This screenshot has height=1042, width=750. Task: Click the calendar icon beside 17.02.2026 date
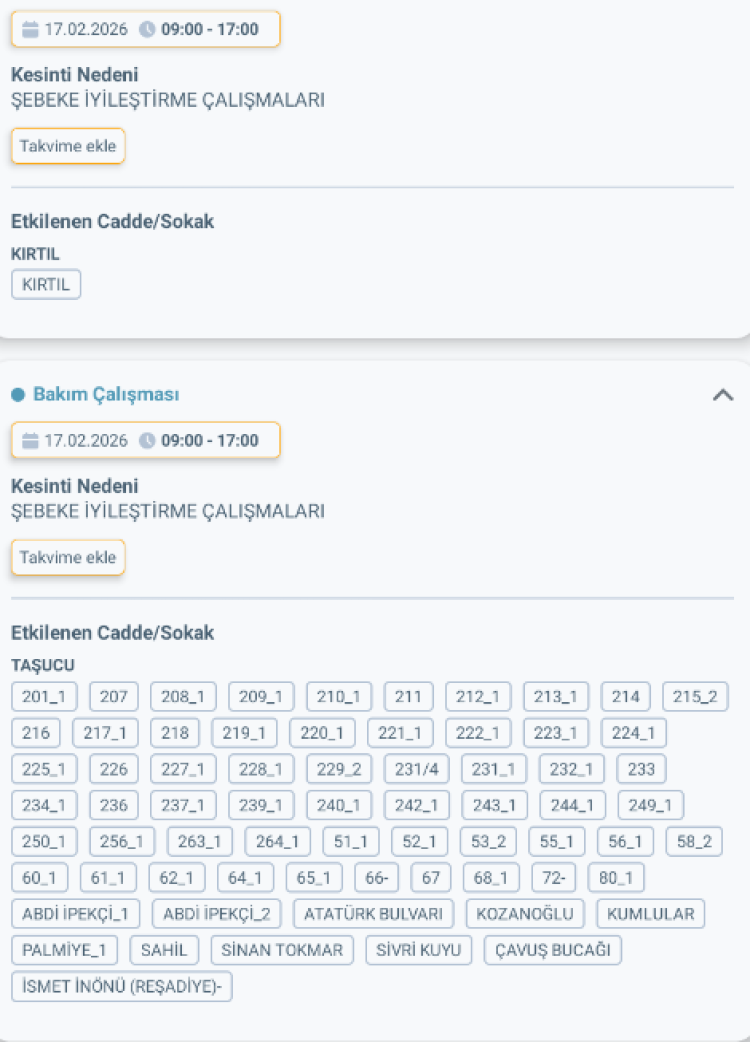[x=32, y=29]
